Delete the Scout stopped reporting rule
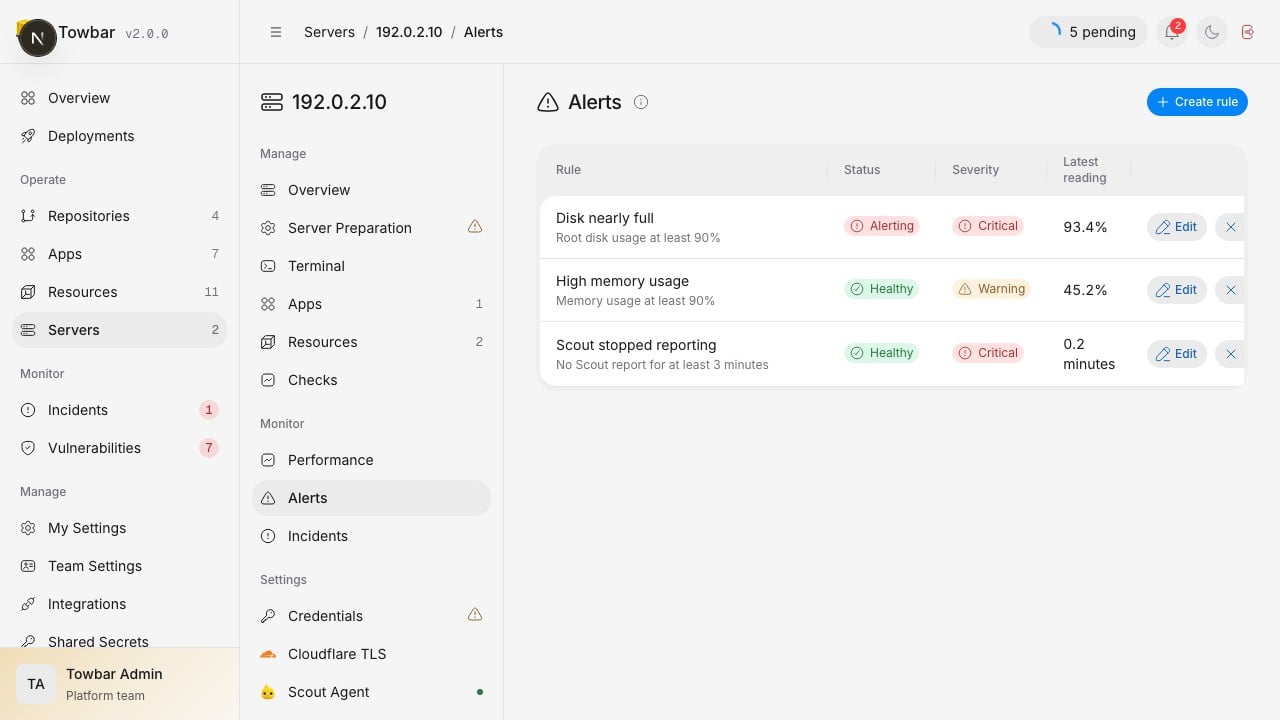The width and height of the screenshot is (1280, 720). click(x=1230, y=354)
